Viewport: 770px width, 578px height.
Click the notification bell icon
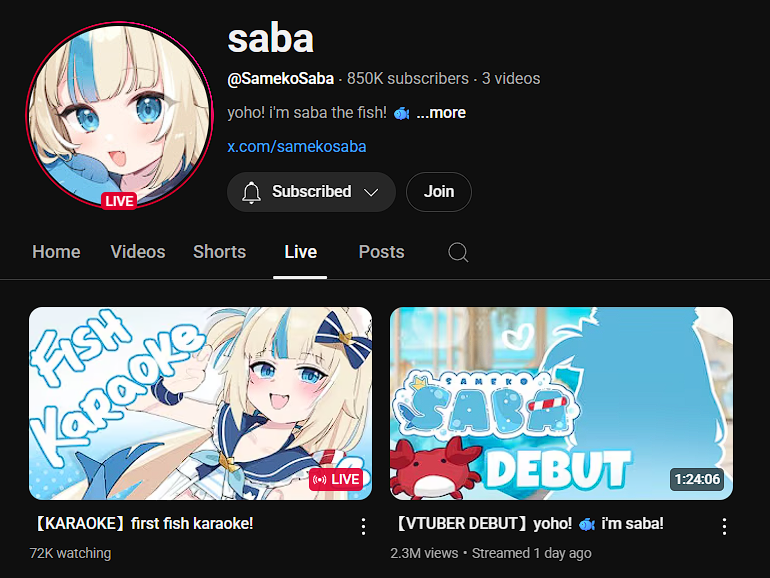pos(251,192)
